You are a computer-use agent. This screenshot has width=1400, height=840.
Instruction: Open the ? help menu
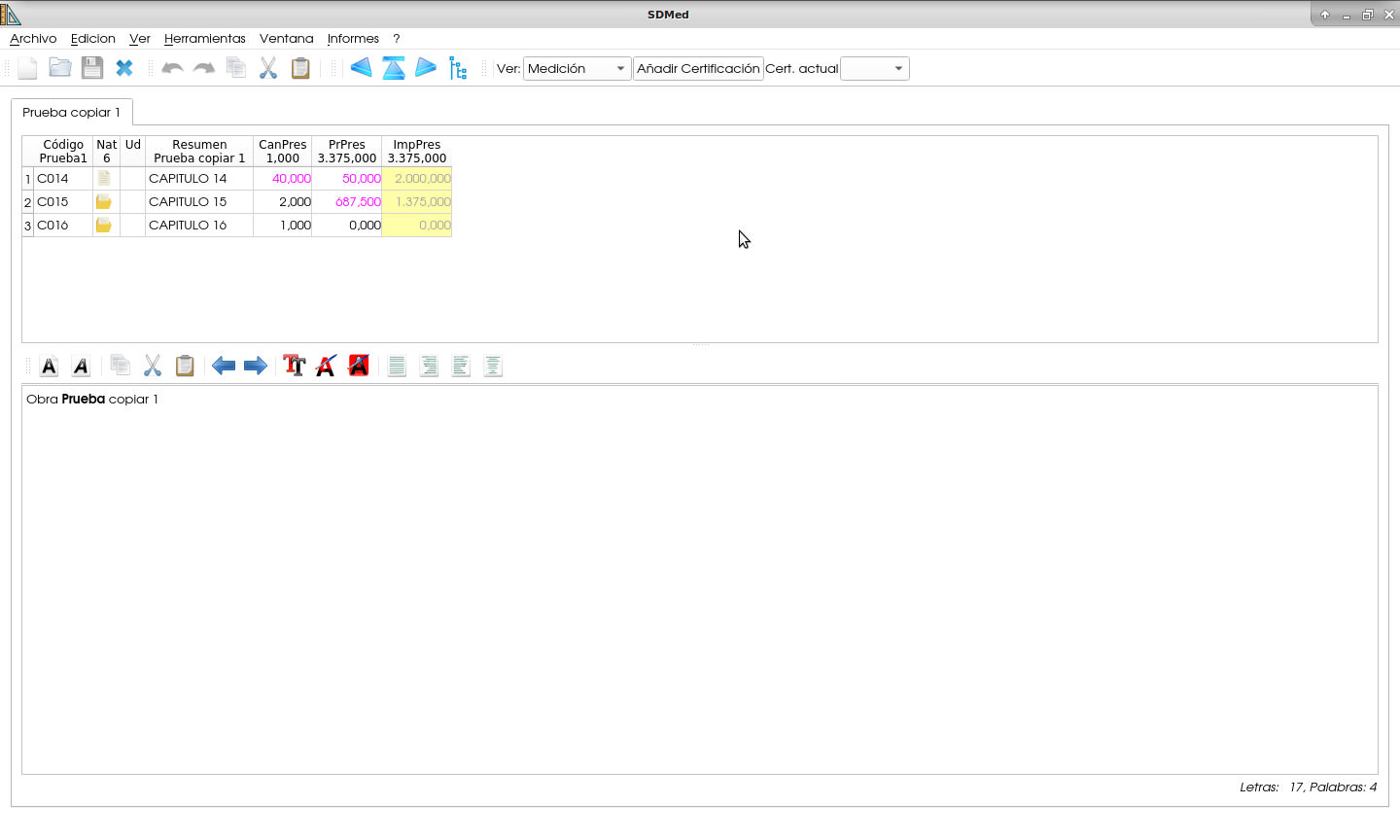tap(397, 39)
